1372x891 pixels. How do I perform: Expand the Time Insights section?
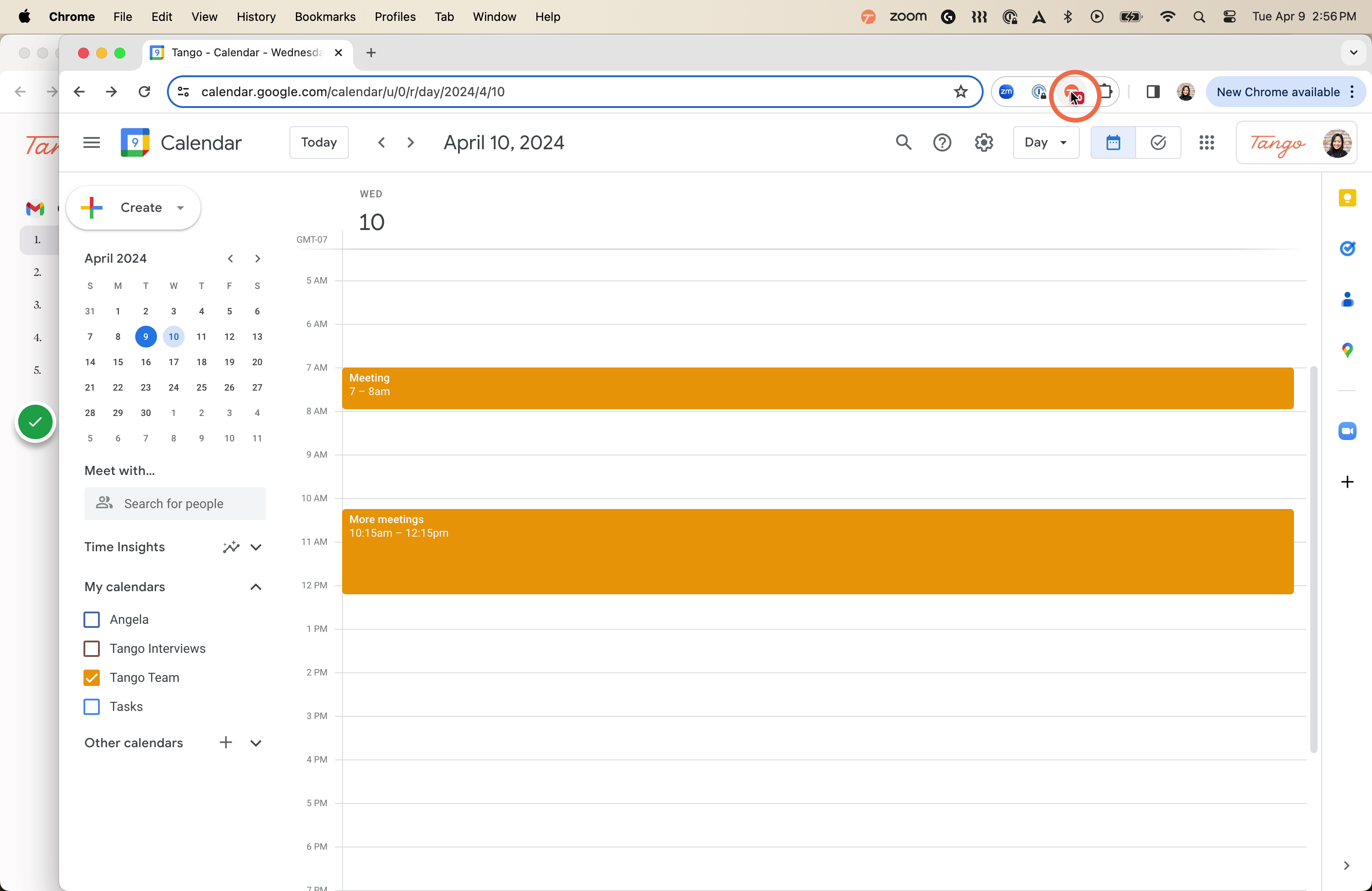(256, 547)
